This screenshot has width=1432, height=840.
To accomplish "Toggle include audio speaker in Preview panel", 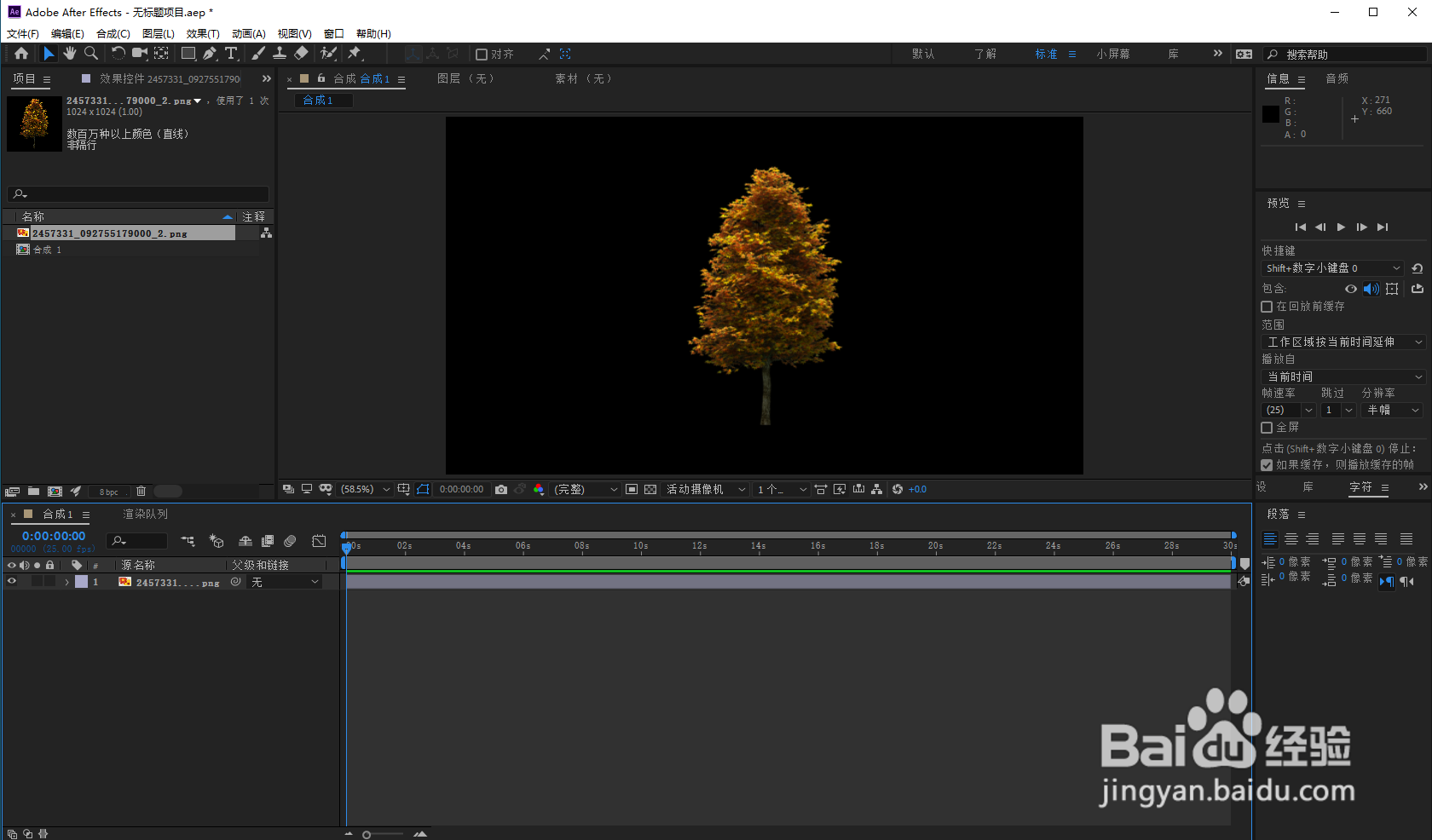I will 1371,289.
